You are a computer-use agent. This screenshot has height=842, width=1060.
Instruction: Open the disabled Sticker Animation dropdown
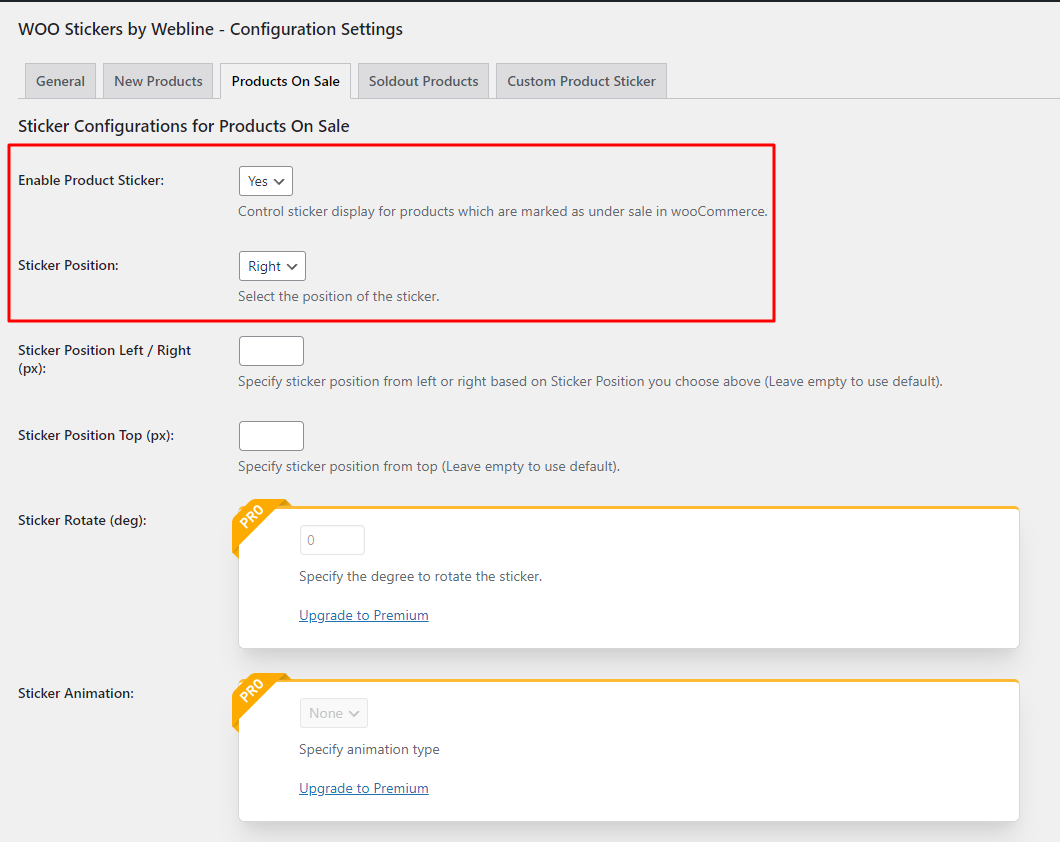point(334,713)
